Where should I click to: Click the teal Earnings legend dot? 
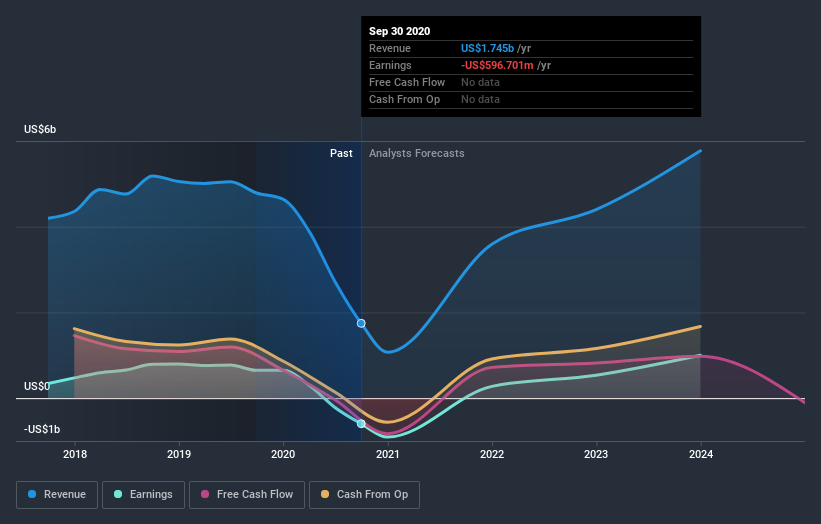point(118,494)
